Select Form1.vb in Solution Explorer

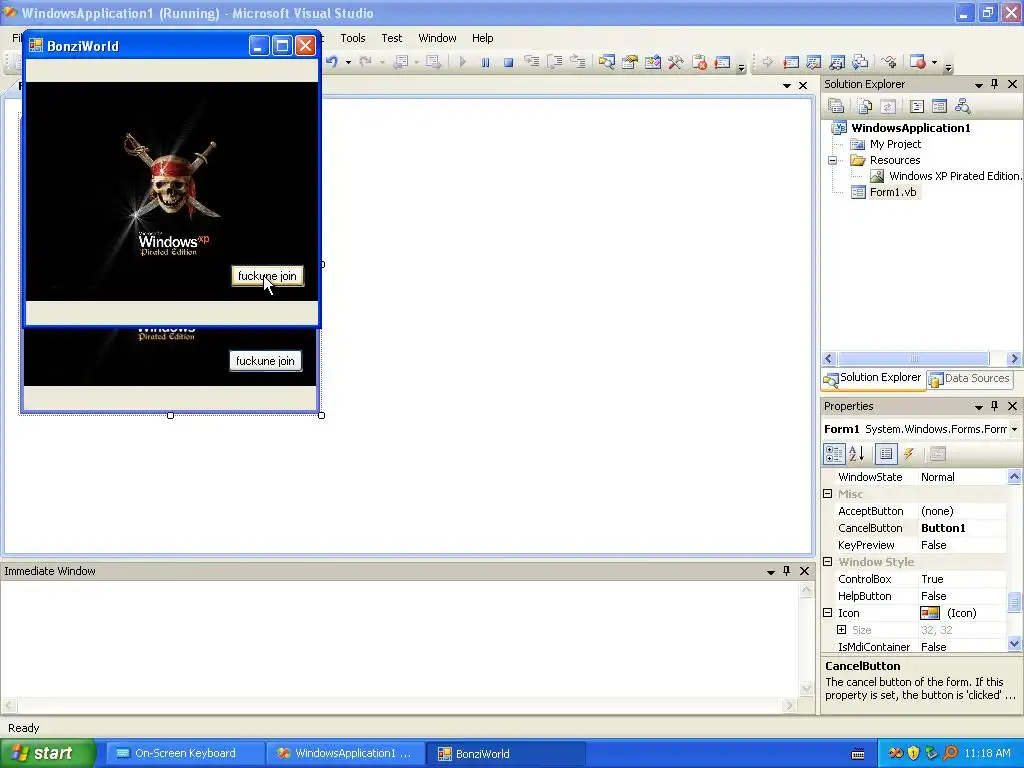pos(892,192)
